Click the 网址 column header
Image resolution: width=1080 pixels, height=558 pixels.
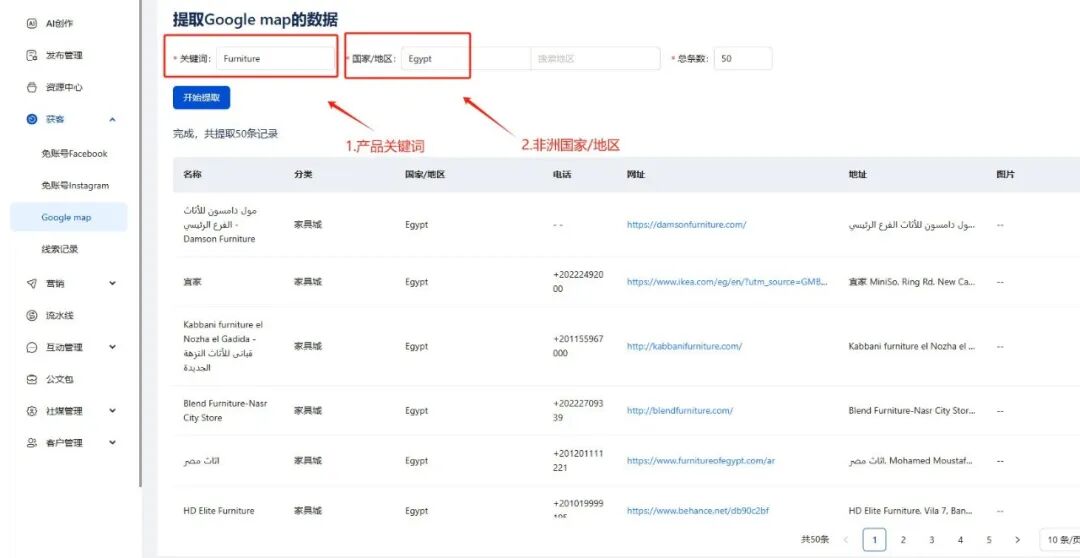coord(636,174)
